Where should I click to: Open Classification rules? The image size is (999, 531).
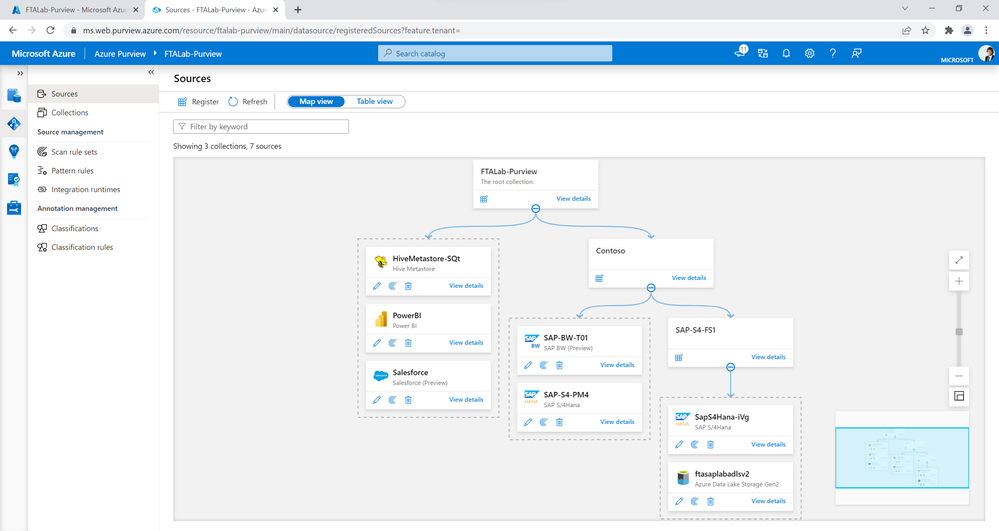(x=94, y=247)
